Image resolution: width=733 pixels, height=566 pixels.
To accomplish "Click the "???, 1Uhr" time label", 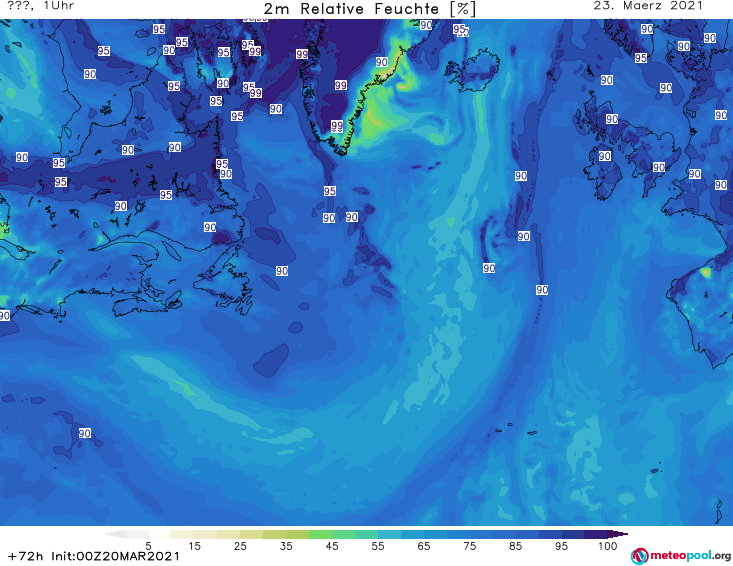I will 41,6.
